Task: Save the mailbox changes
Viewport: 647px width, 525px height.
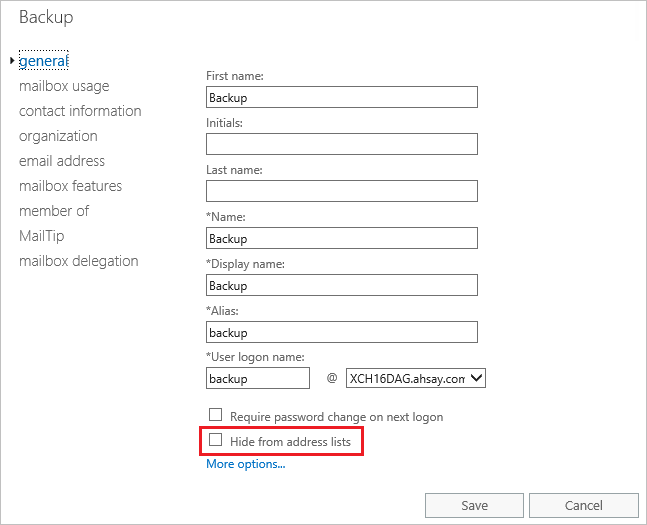Action: pyautogui.click(x=475, y=505)
